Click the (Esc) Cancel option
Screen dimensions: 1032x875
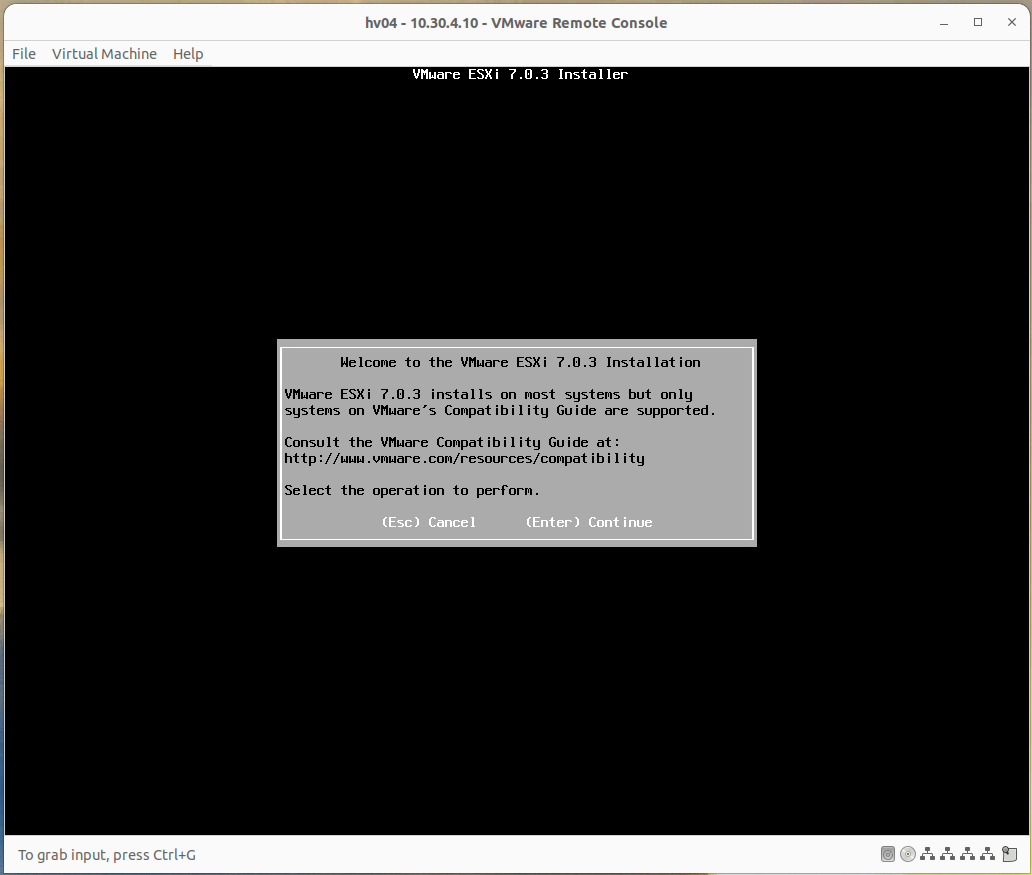(428, 522)
